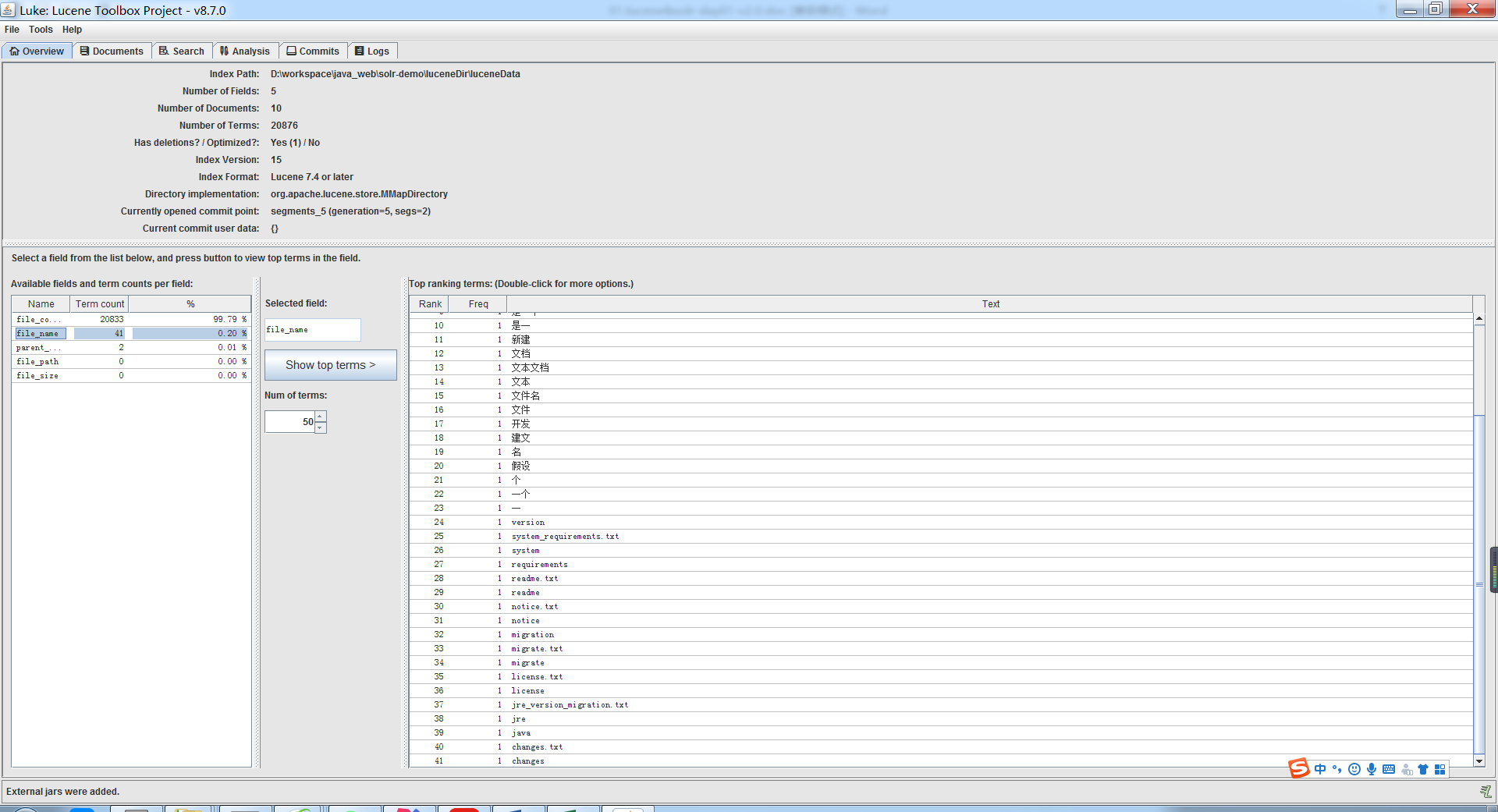
Task: Click the index path value text
Action: click(x=396, y=74)
